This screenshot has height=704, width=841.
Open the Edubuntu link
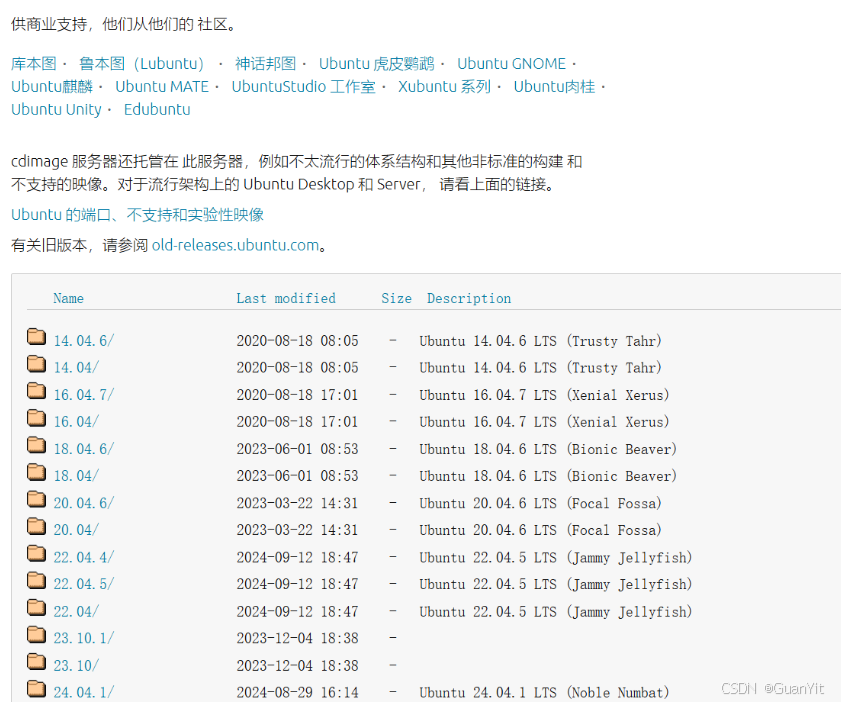point(157,109)
